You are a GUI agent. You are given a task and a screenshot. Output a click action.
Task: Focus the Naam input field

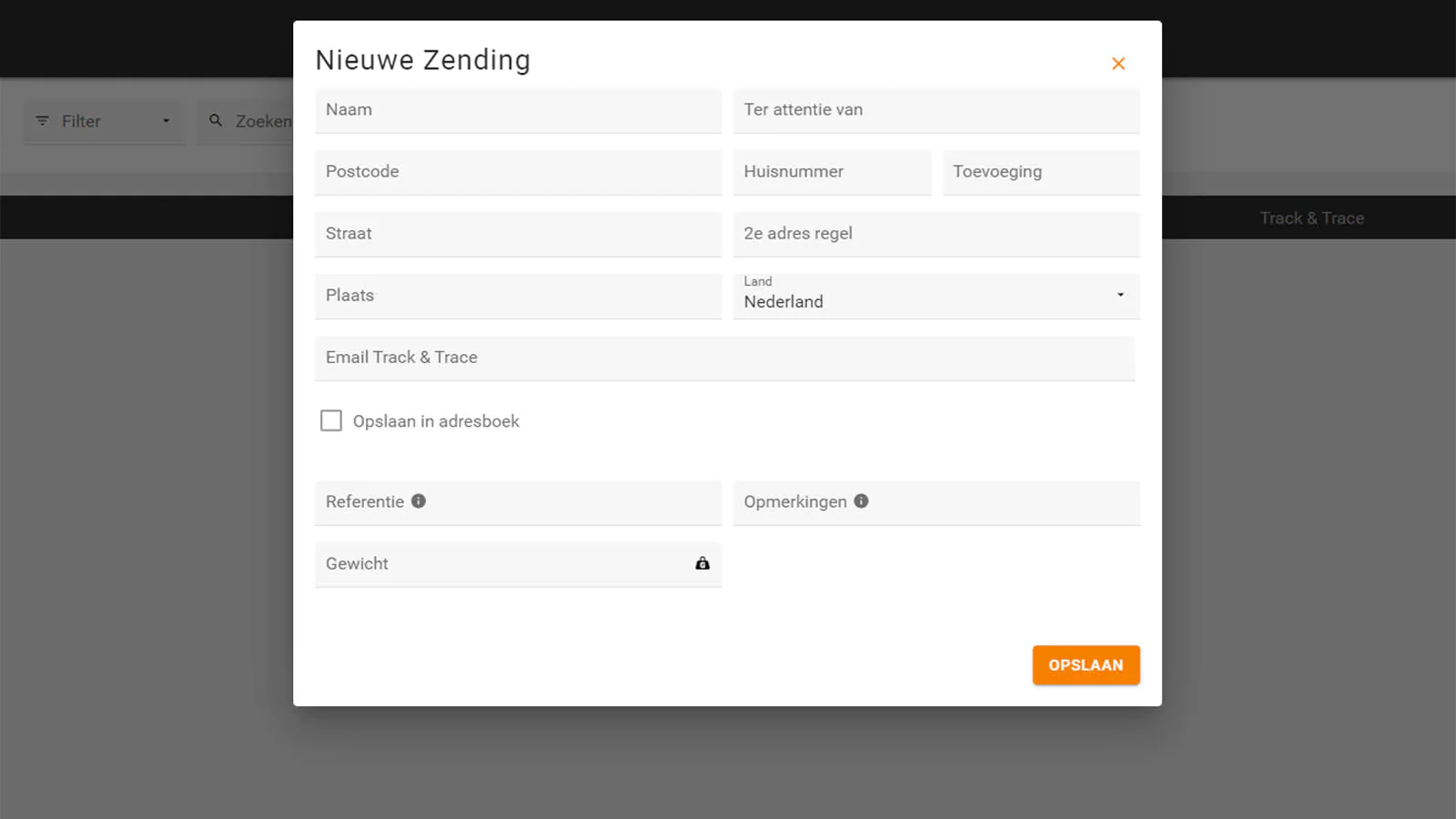[518, 111]
